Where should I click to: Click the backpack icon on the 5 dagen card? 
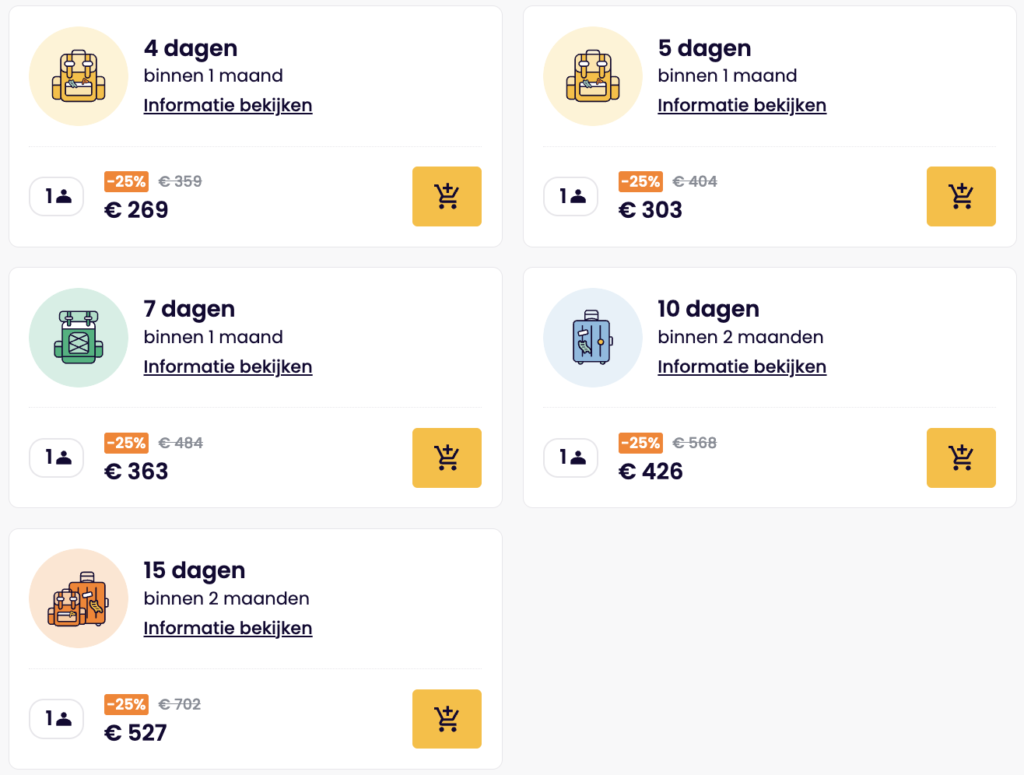[591, 75]
